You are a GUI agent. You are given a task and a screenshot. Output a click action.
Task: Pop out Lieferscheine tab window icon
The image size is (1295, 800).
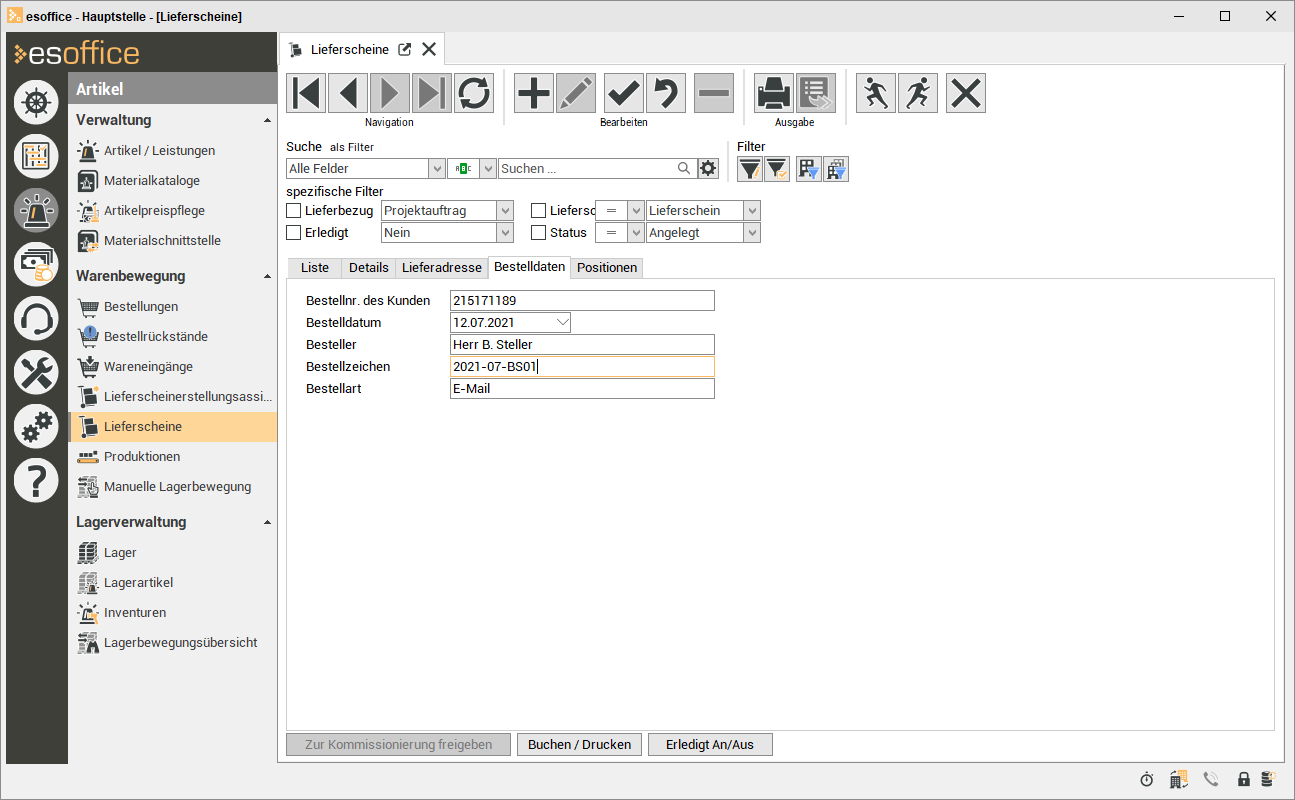[x=405, y=49]
